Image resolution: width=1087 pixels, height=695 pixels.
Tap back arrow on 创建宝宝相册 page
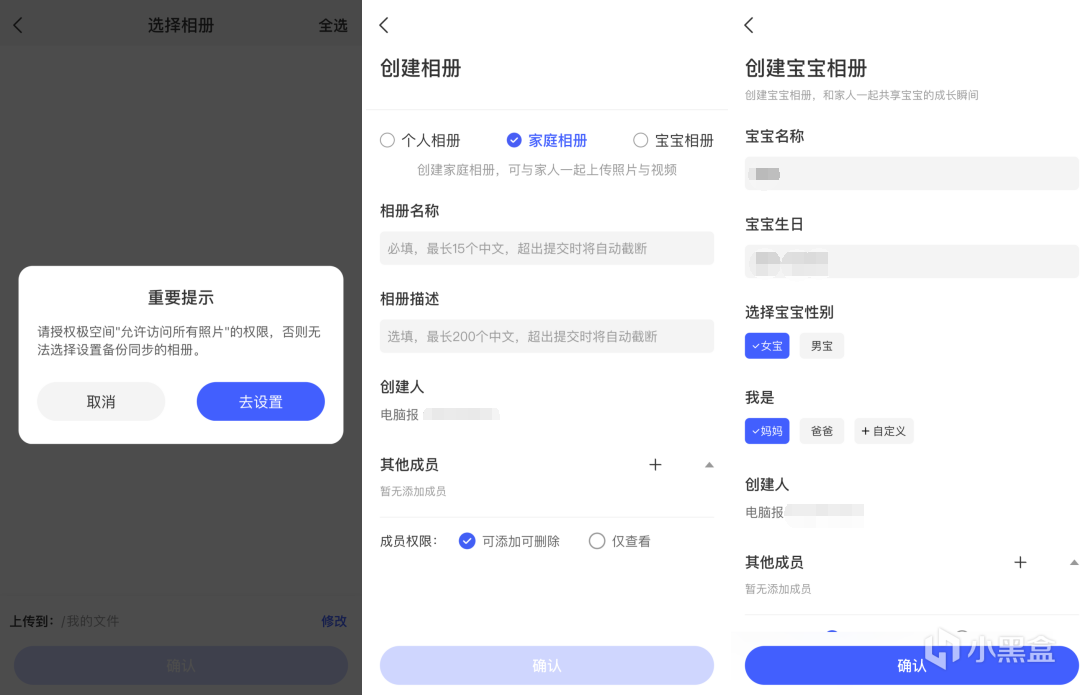click(x=749, y=26)
